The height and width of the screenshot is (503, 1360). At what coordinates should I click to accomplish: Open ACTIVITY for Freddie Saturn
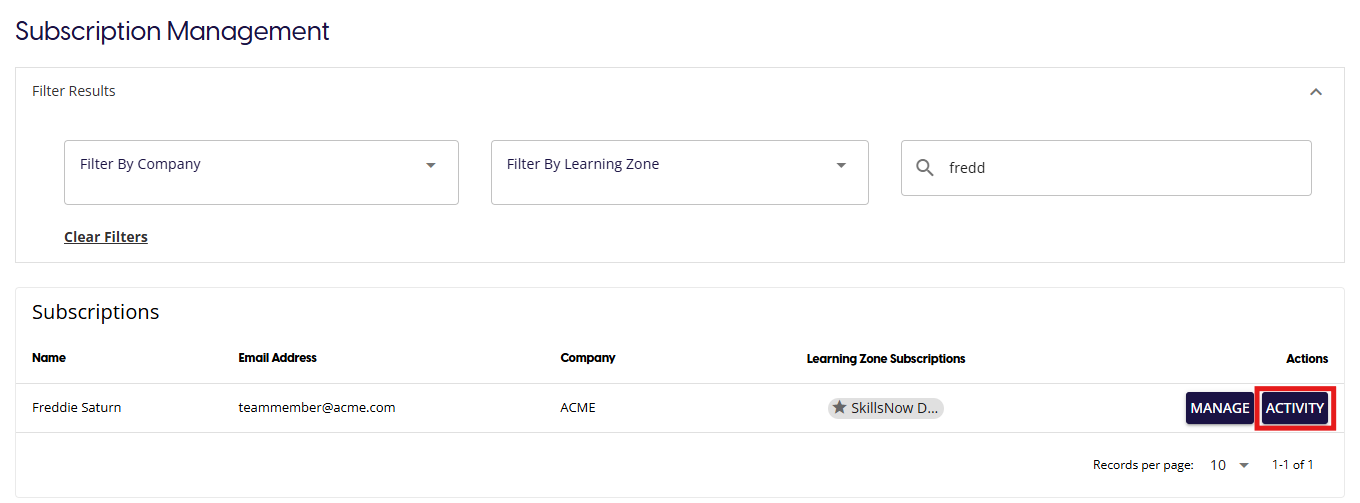click(x=1294, y=408)
